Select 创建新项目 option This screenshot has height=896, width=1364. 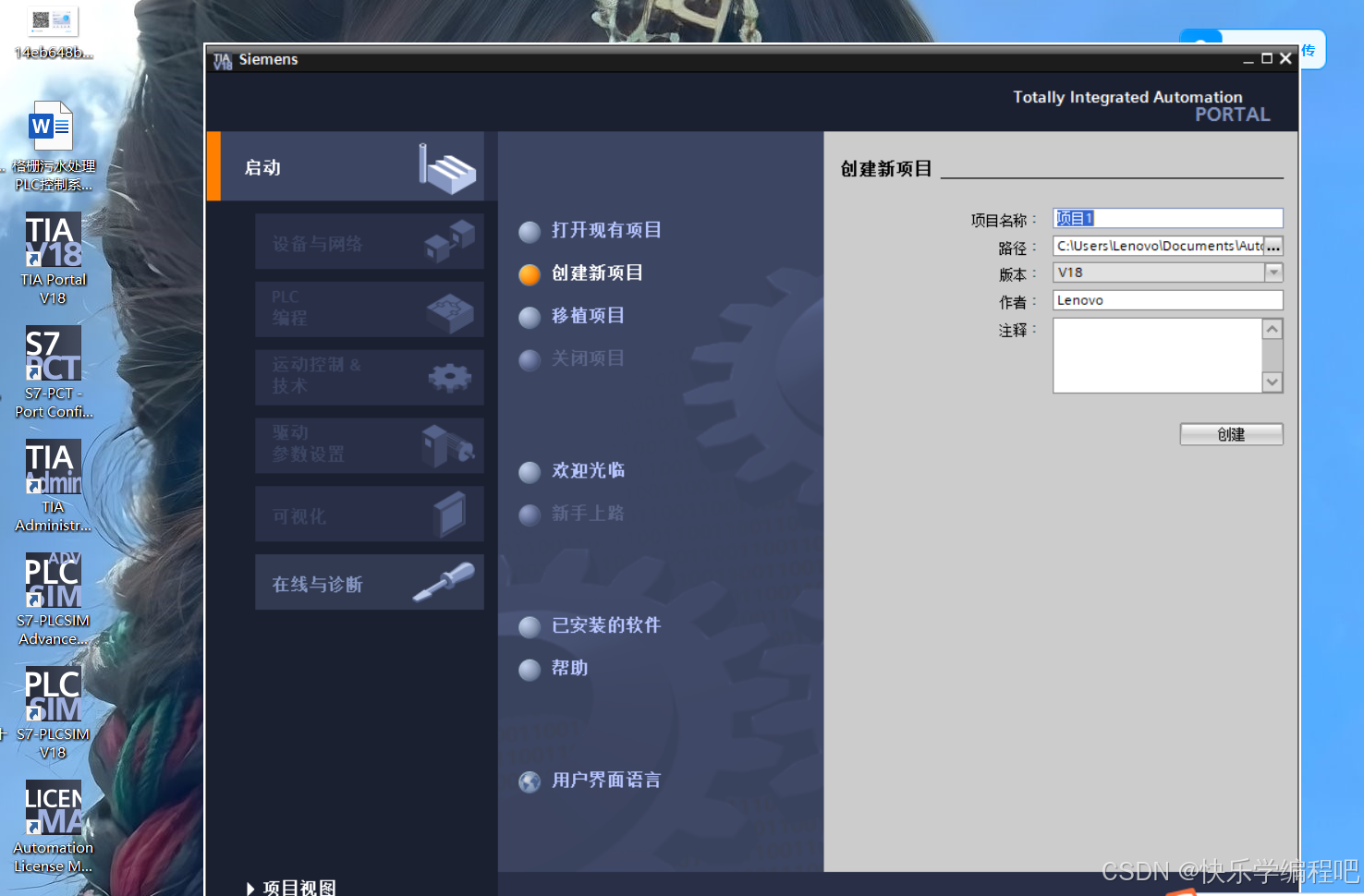(580, 273)
